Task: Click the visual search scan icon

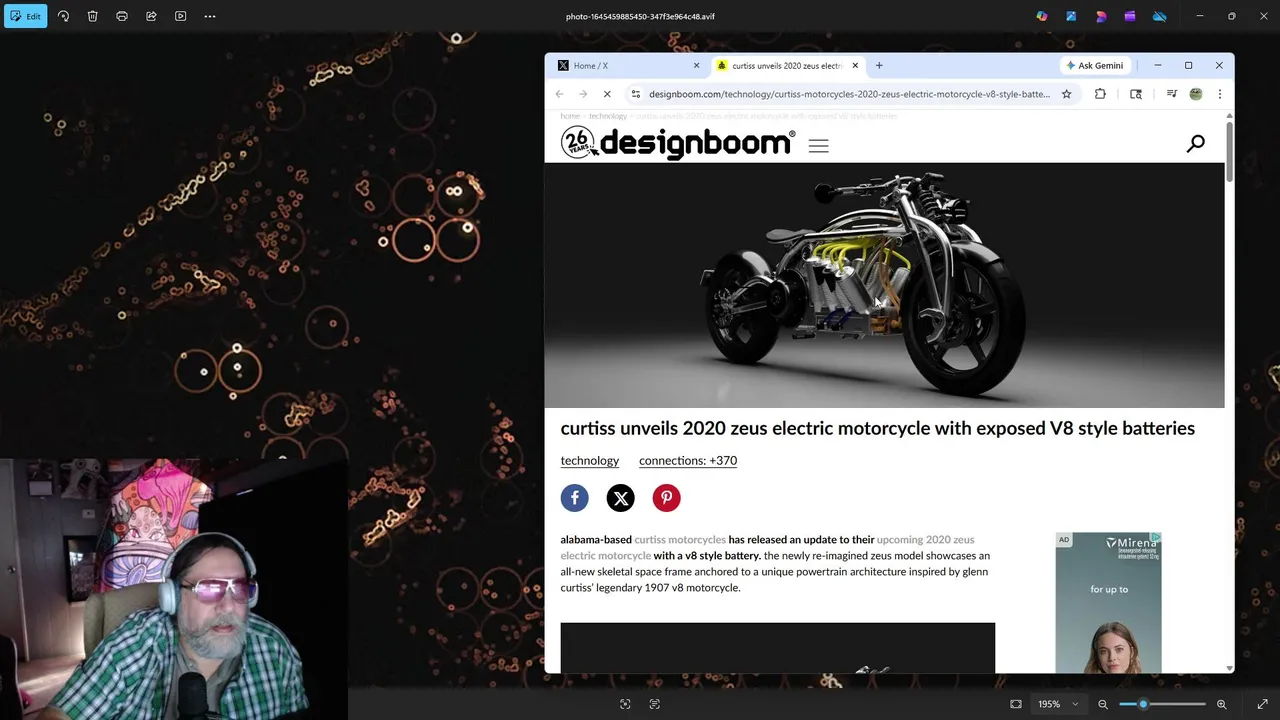Action: point(625,704)
